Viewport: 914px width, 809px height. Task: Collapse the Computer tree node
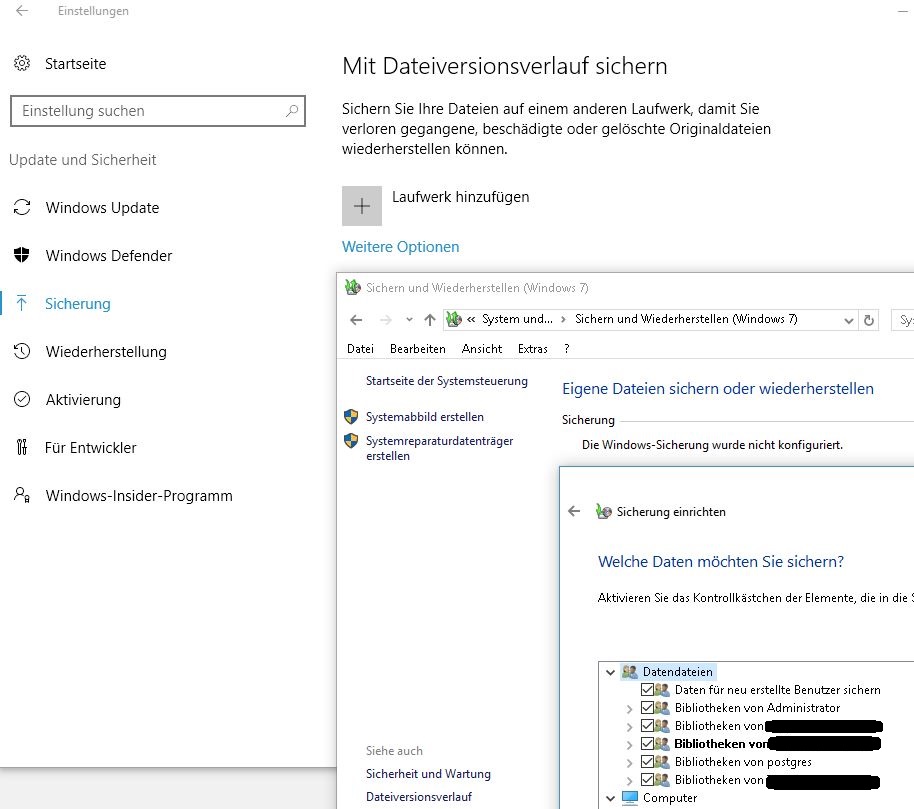[x=610, y=798]
